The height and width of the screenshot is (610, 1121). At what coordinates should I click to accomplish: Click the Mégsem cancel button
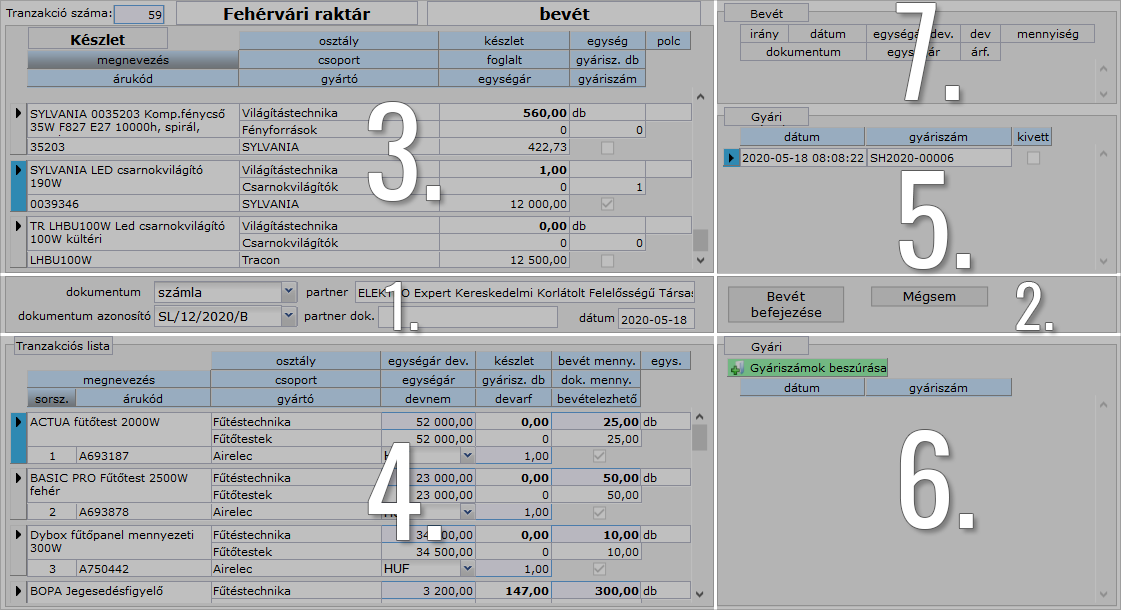click(x=929, y=296)
